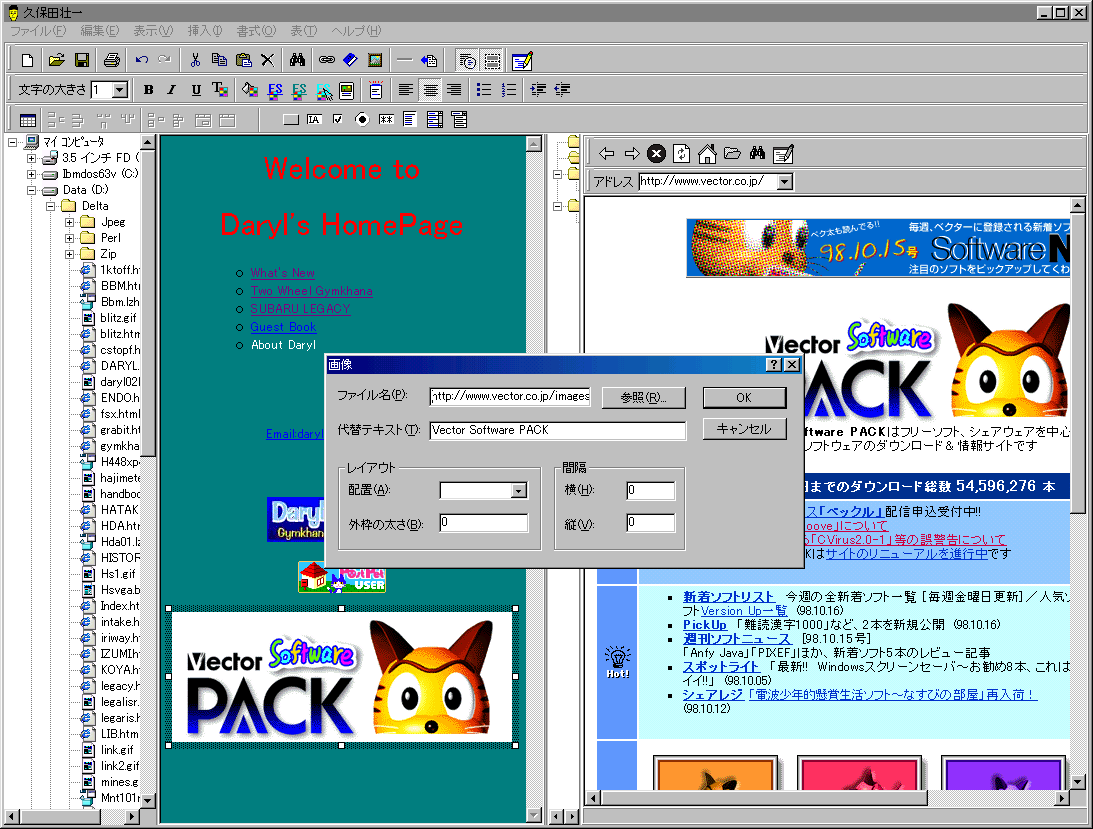This screenshot has width=1093, height=829.
Task: Select the blitz.gif file in the tree
Action: (x=119, y=318)
